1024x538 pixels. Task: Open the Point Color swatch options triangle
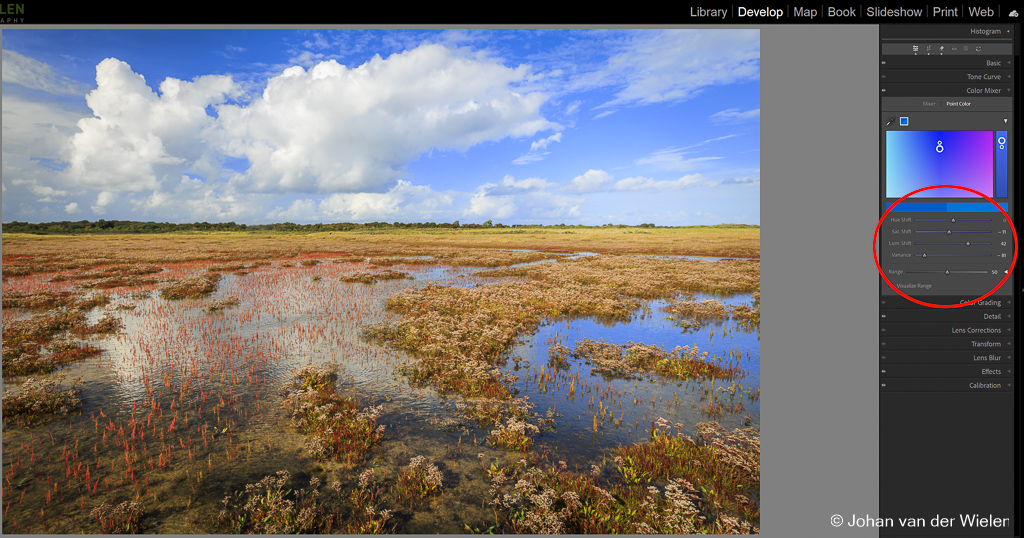coord(1005,122)
